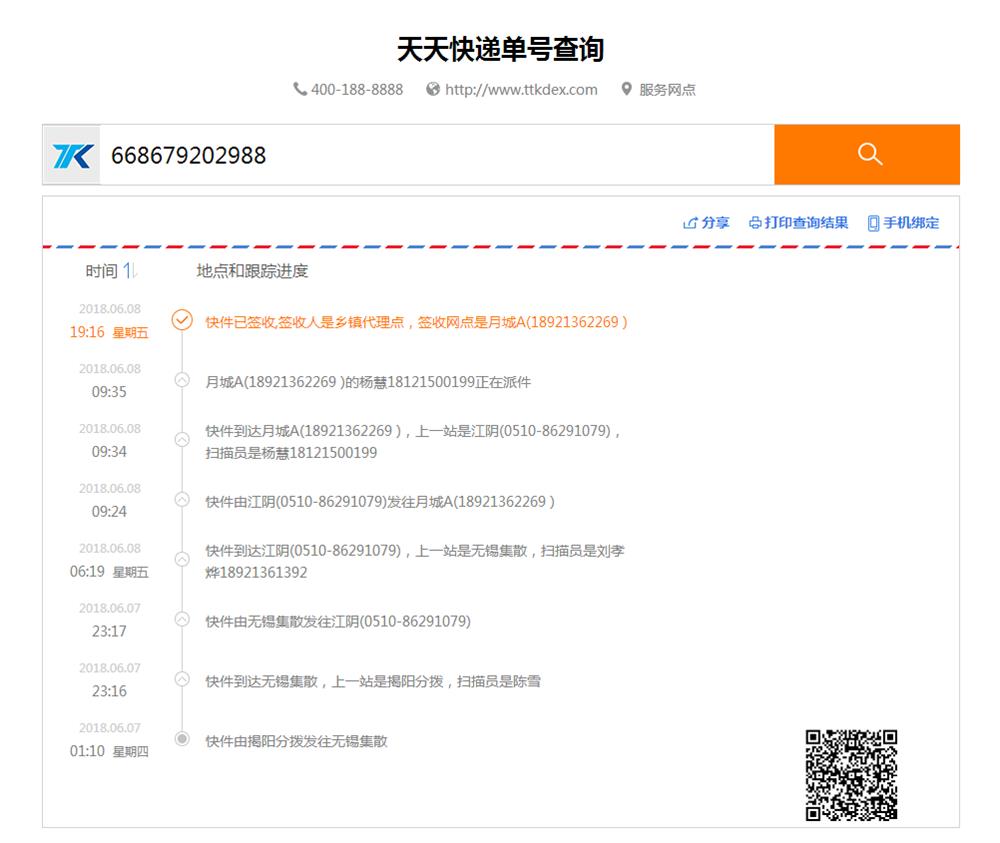Click the orange search button
The width and height of the screenshot is (1000, 843).
pos(867,154)
